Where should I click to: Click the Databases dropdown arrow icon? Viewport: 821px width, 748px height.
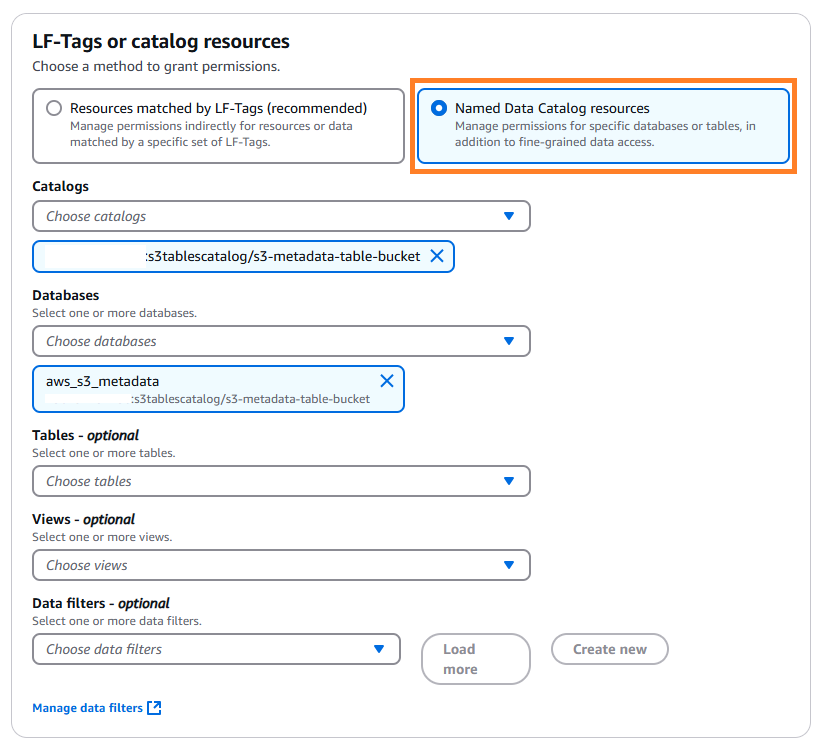509,341
